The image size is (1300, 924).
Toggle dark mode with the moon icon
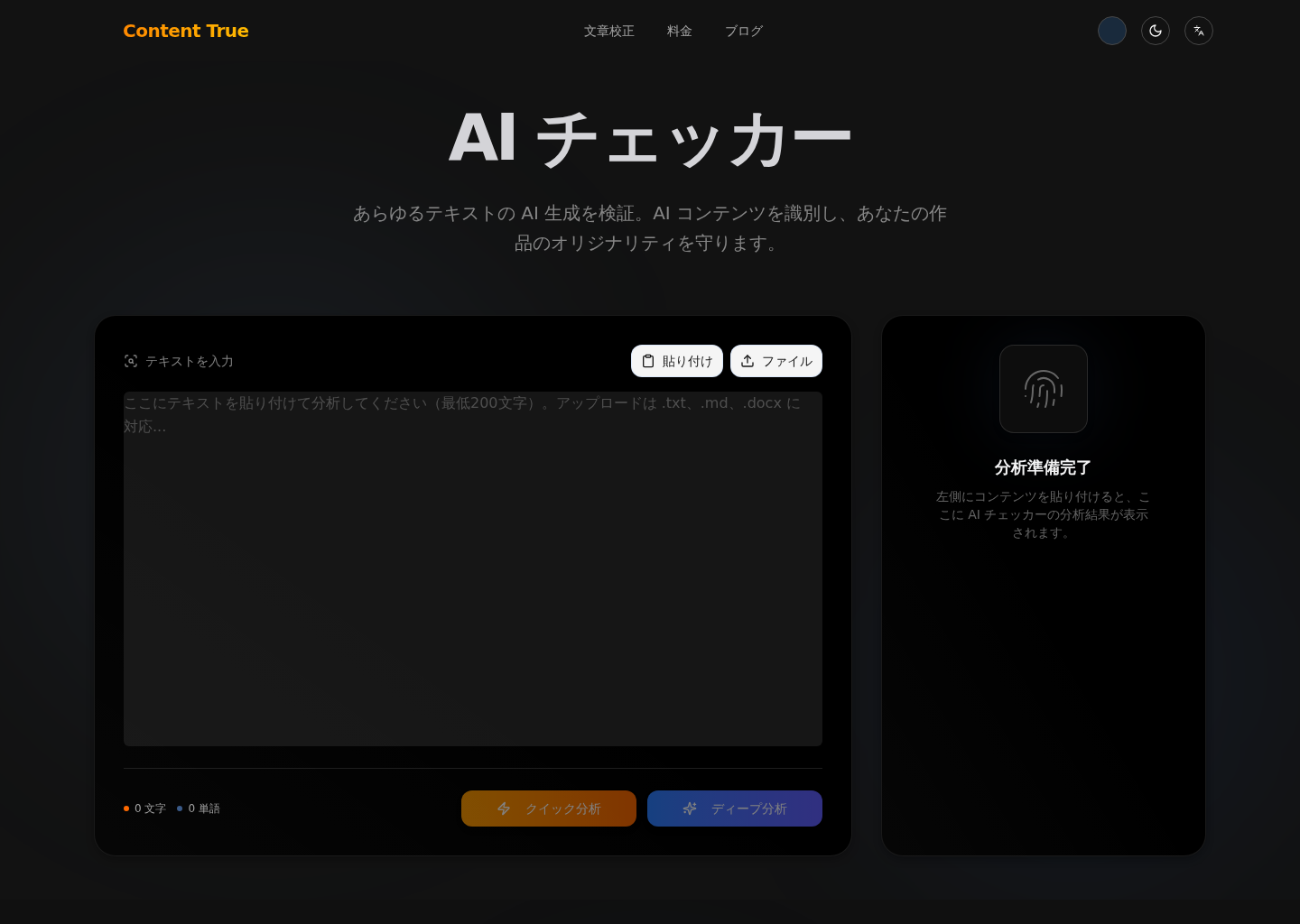1156,31
